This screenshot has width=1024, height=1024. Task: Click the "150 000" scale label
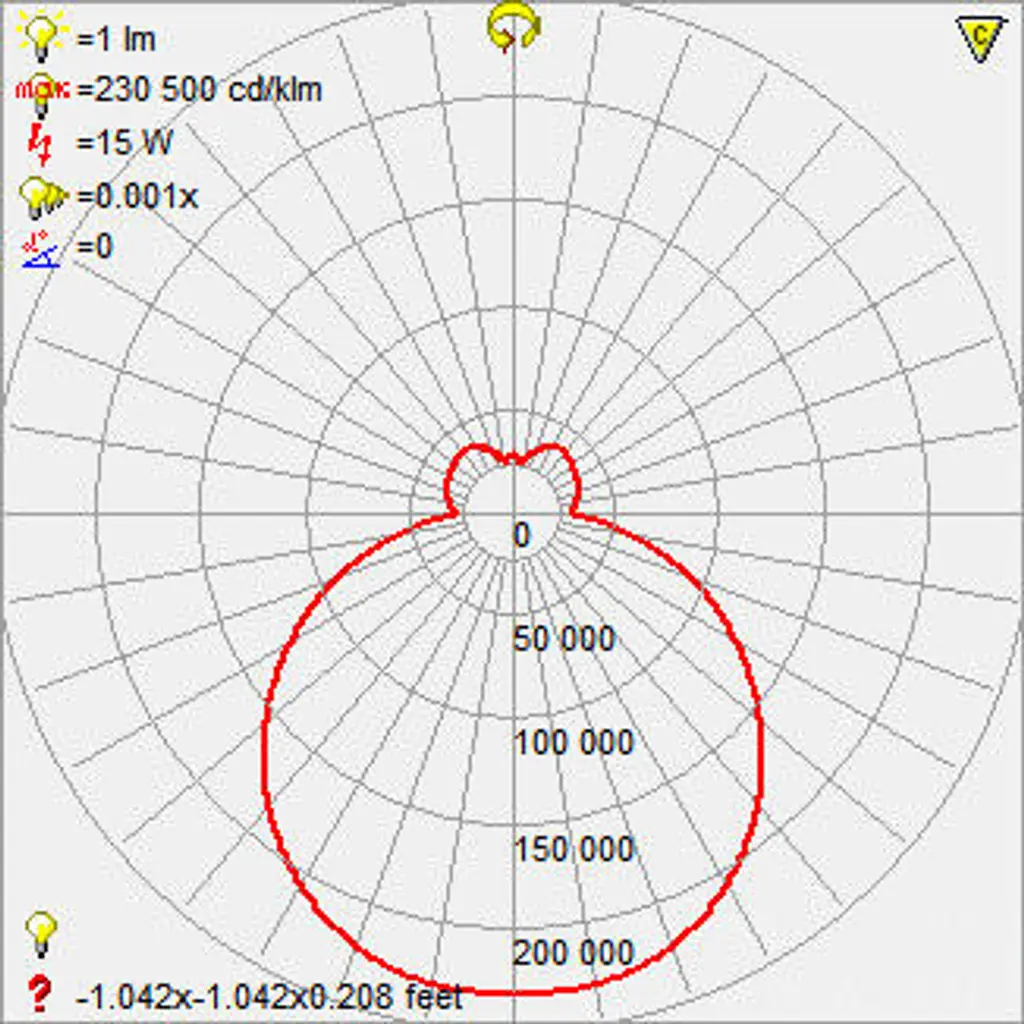(x=574, y=849)
